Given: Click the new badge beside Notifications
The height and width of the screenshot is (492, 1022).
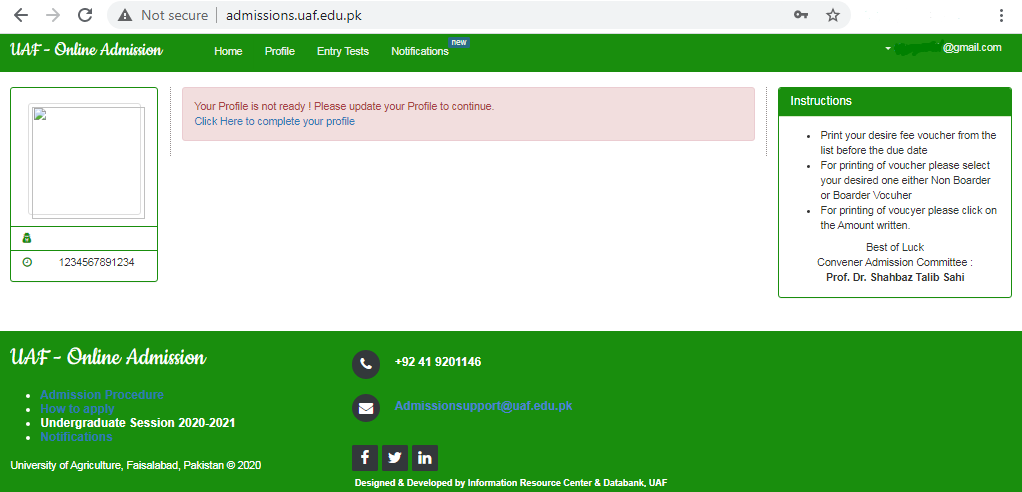Looking at the screenshot, I should [x=460, y=42].
